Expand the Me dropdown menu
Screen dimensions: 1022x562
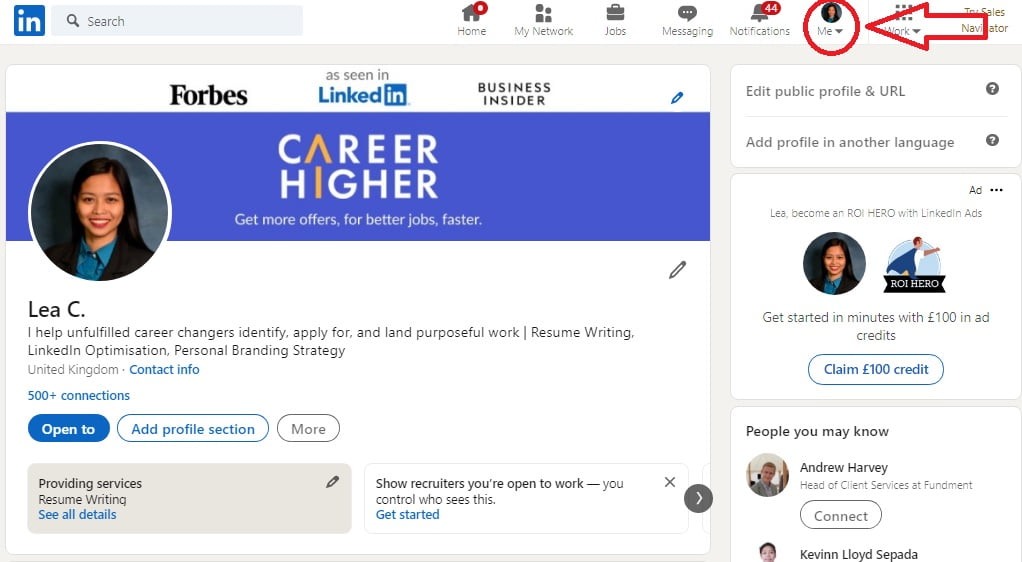(830, 20)
